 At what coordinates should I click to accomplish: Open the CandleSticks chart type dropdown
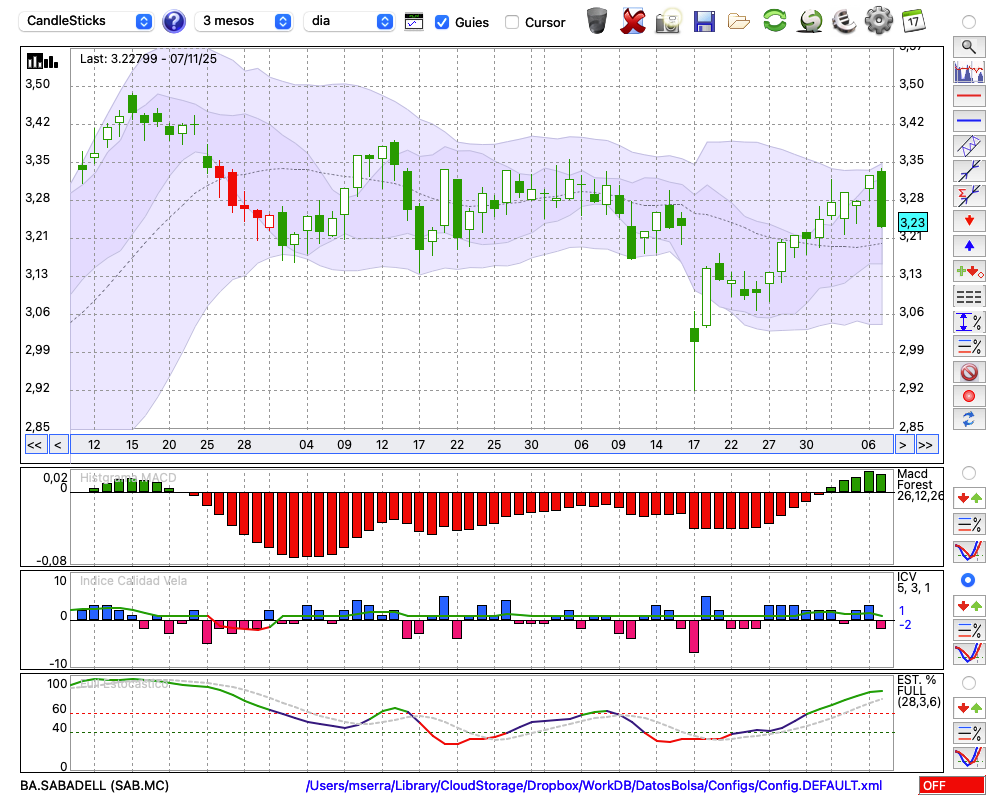coord(88,21)
